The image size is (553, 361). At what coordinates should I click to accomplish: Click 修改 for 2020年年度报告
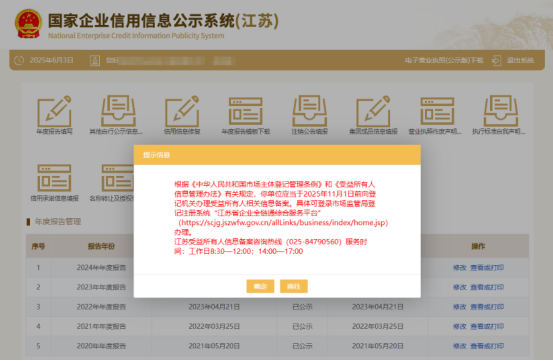(x=460, y=346)
